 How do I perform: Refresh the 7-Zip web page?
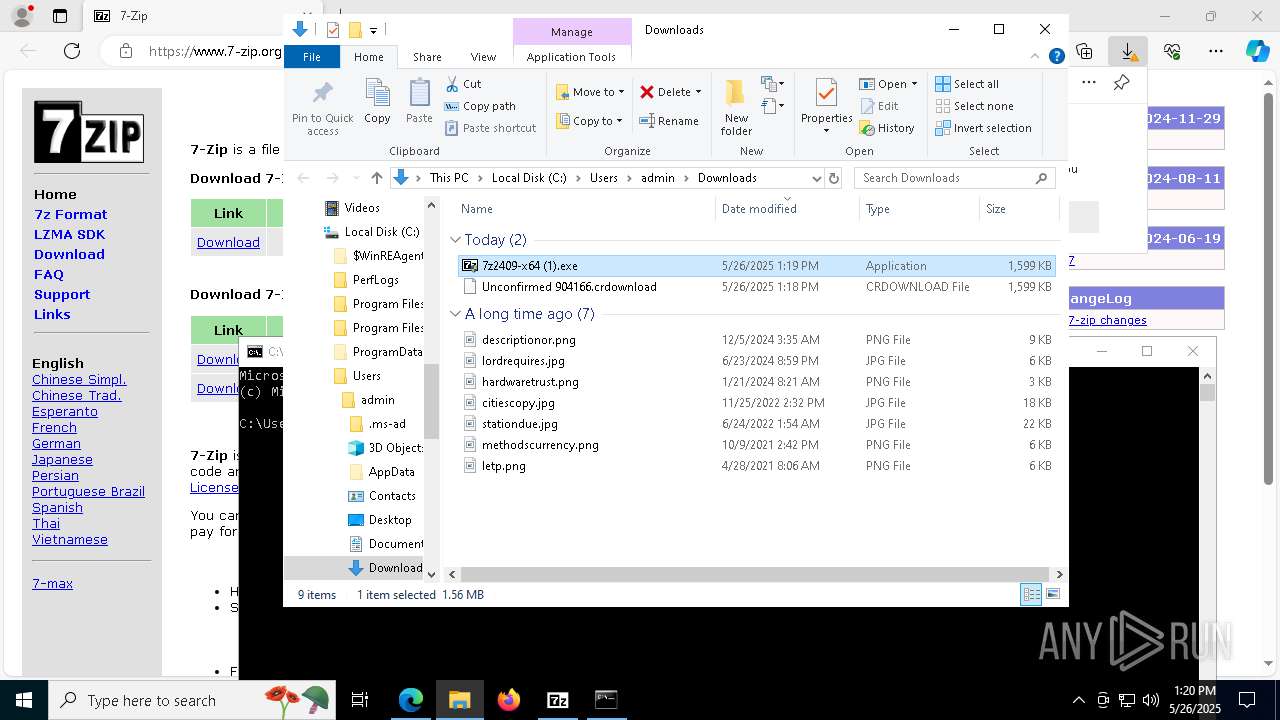click(x=71, y=50)
